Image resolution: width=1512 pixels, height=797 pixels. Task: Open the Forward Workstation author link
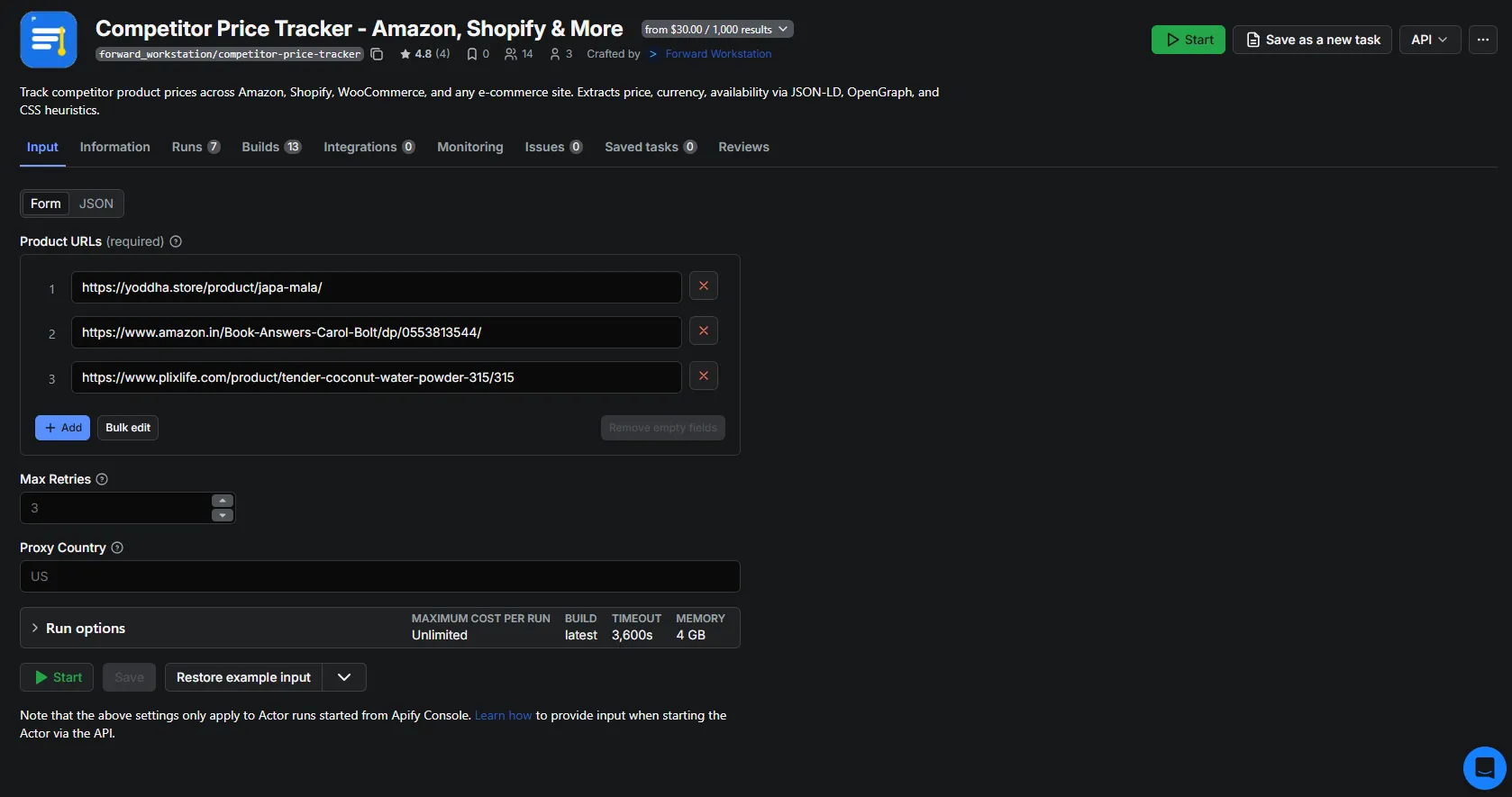point(718,54)
